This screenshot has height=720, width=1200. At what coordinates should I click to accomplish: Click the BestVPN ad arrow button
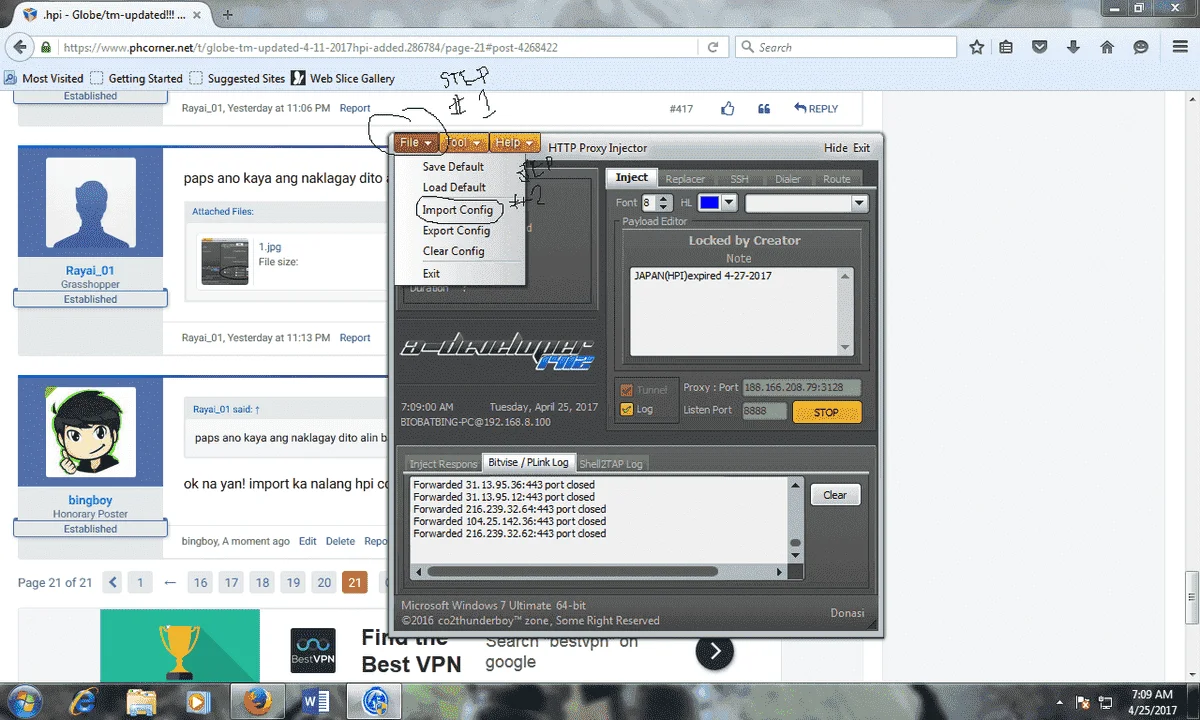point(715,653)
